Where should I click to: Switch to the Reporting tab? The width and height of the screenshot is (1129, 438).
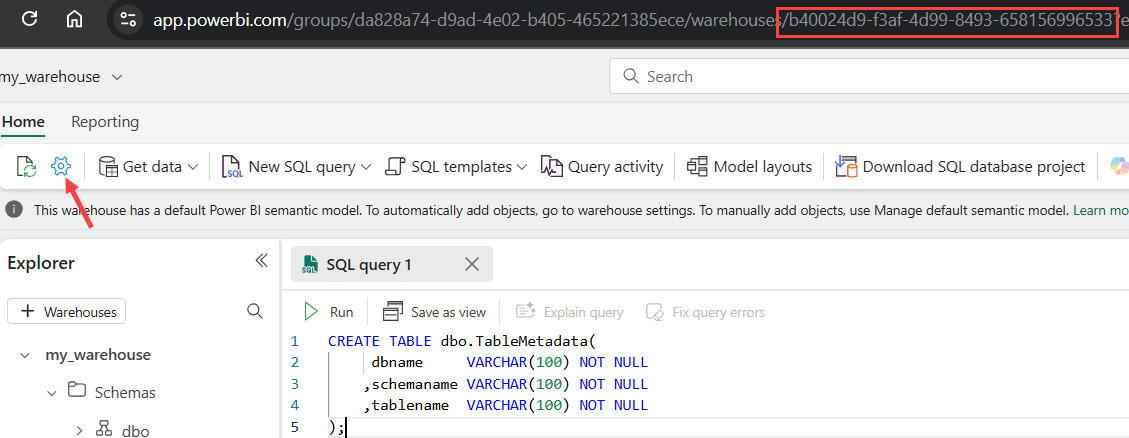(105, 122)
